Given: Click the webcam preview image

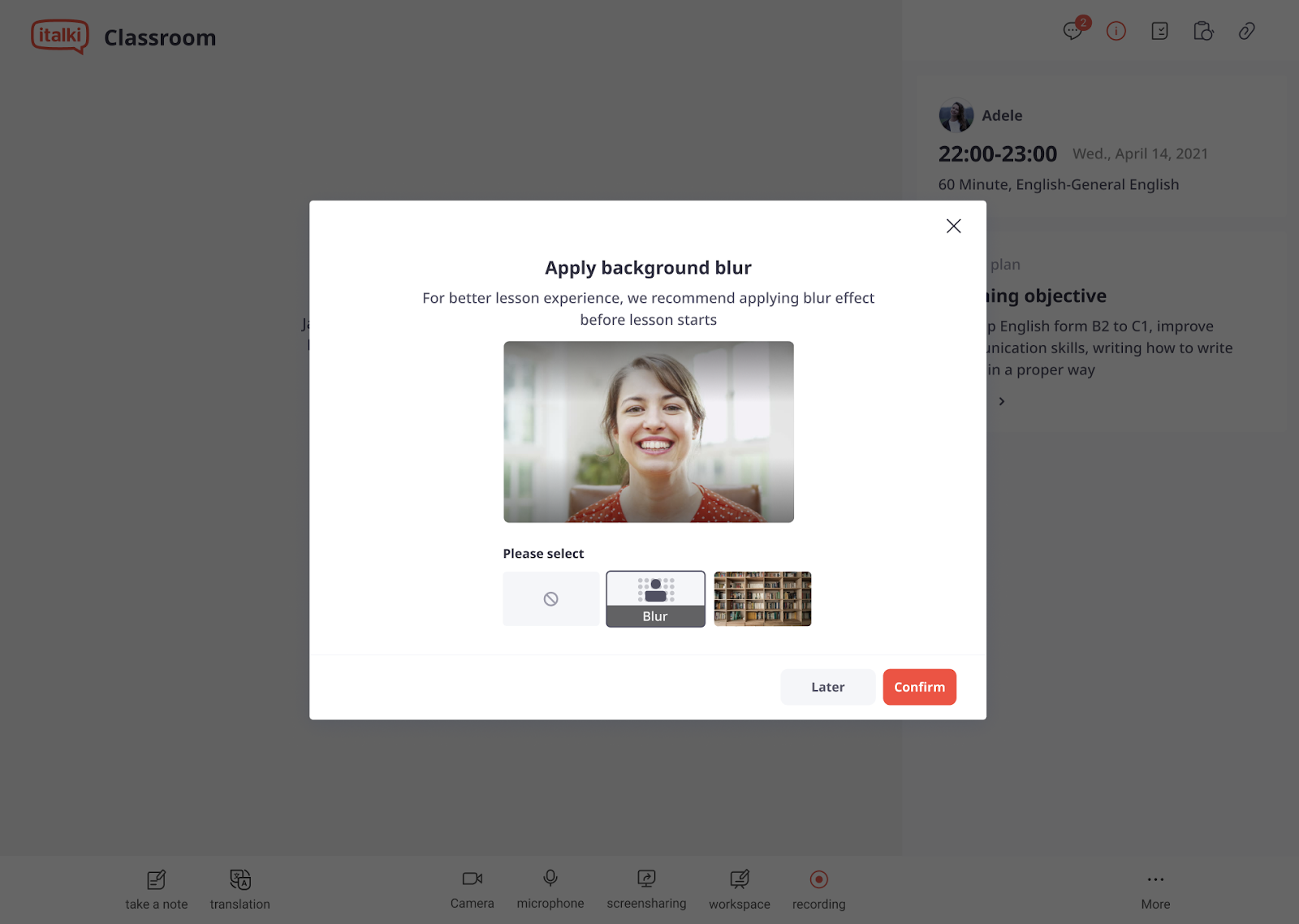Looking at the screenshot, I should click(x=649, y=432).
